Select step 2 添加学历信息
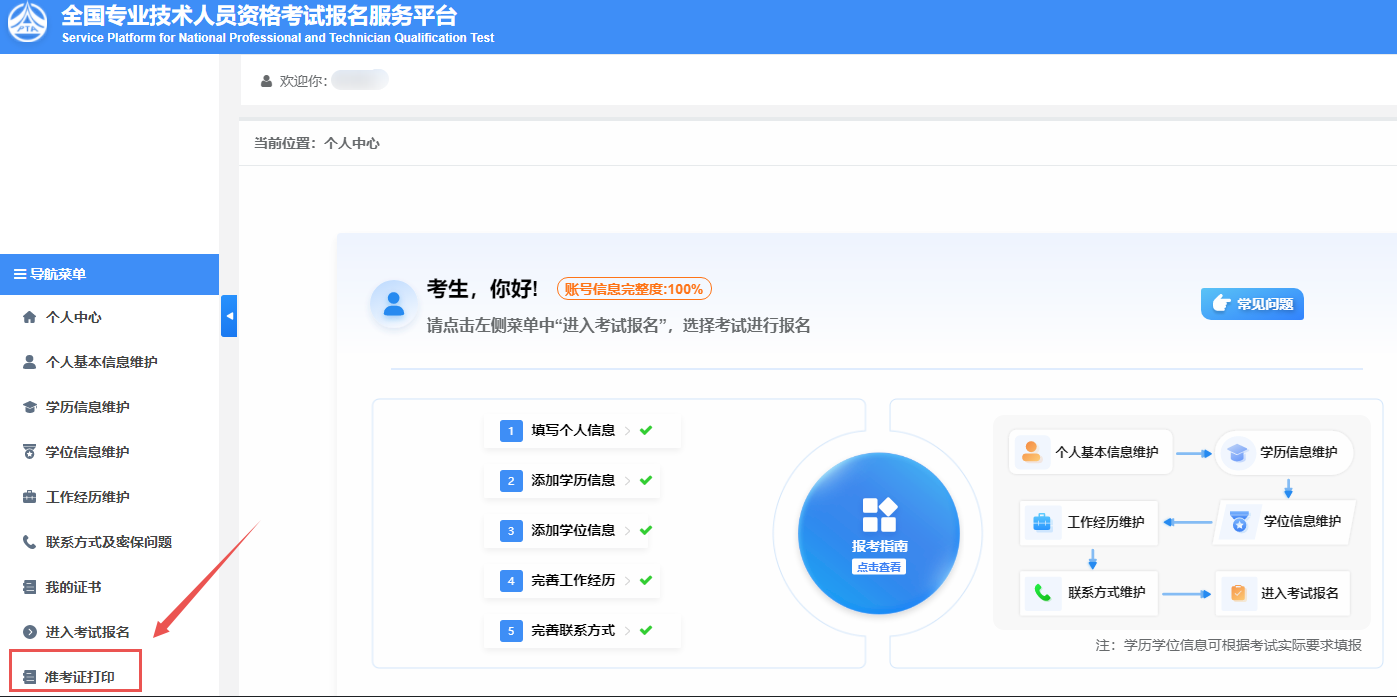1397x697 pixels. [x=573, y=481]
